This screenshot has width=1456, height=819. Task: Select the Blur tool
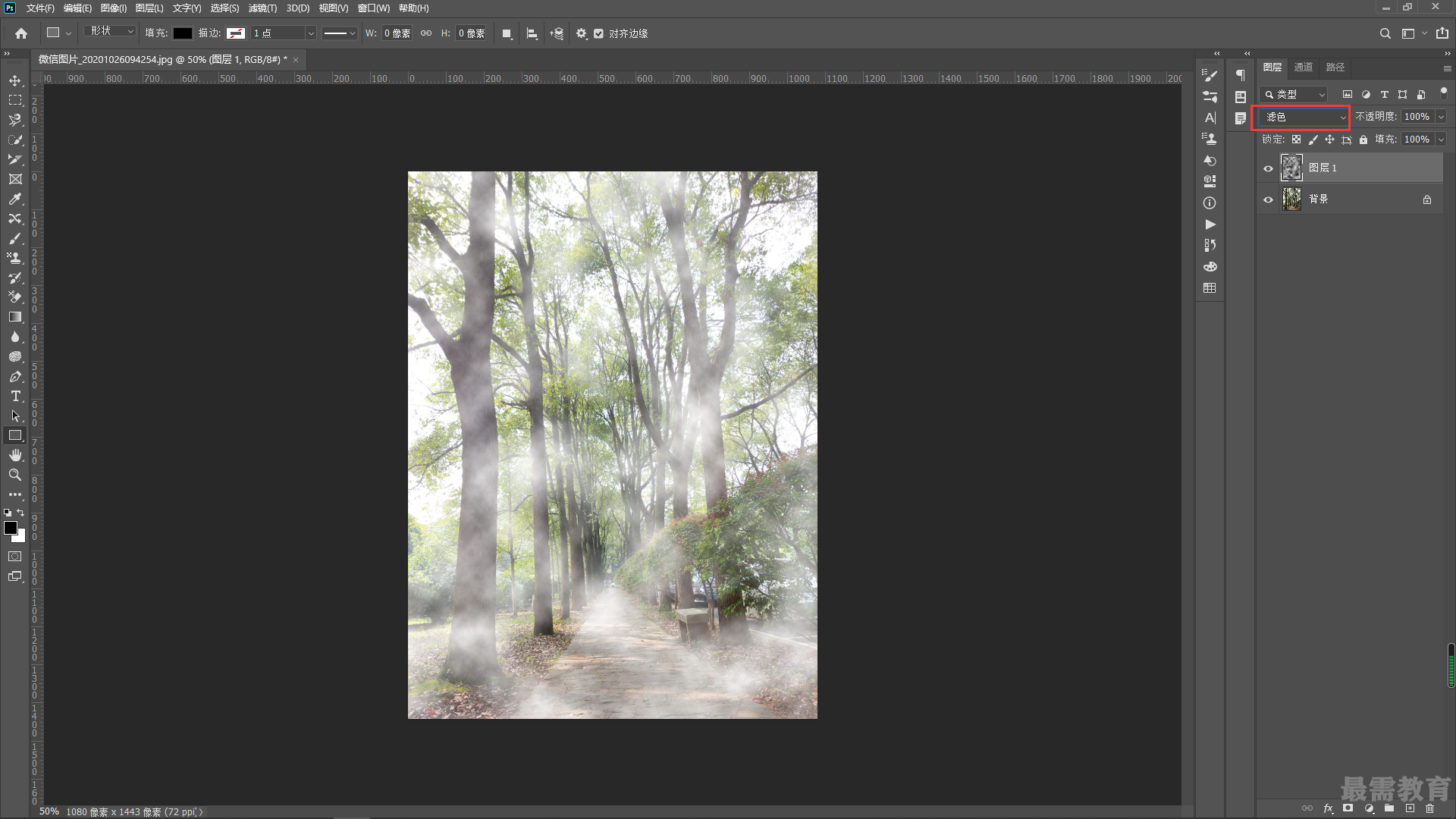click(x=15, y=337)
